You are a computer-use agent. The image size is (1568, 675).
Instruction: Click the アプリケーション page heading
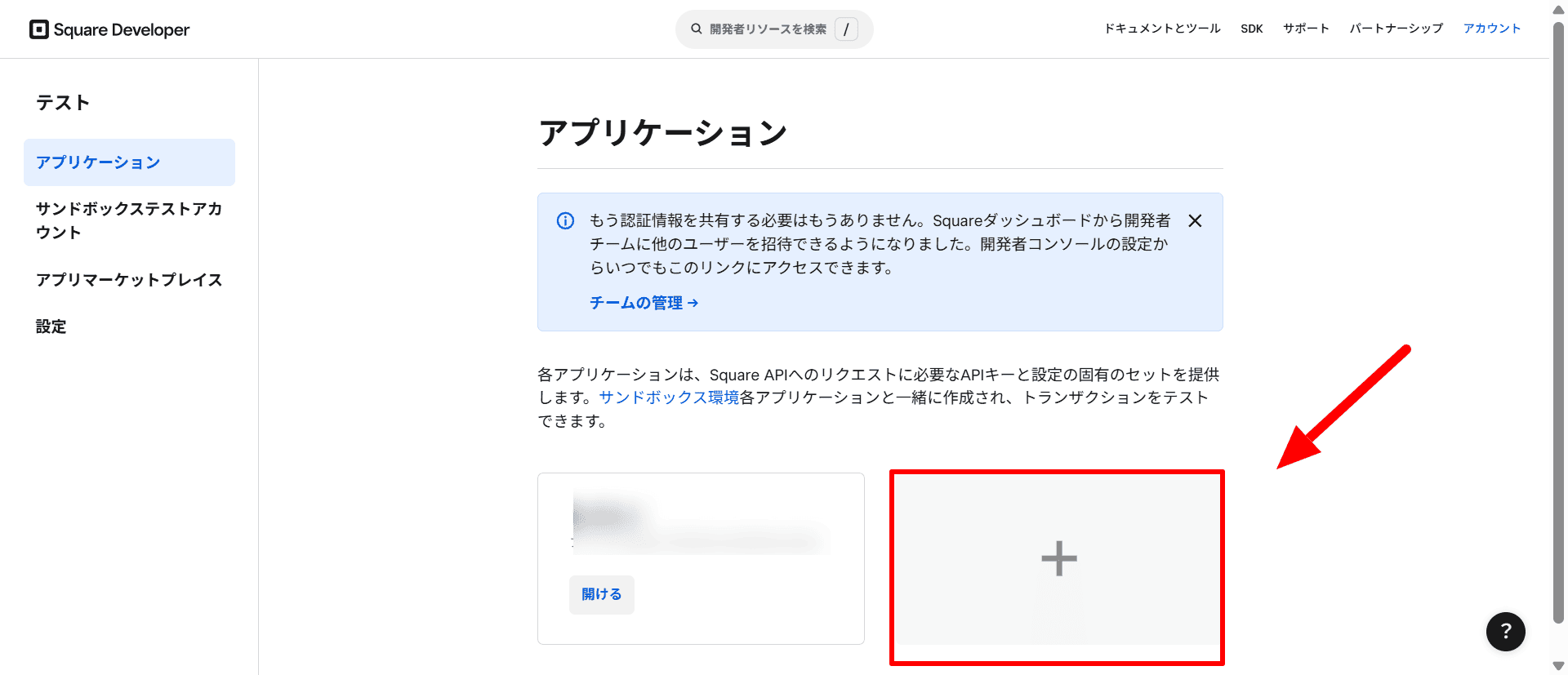pos(662,132)
